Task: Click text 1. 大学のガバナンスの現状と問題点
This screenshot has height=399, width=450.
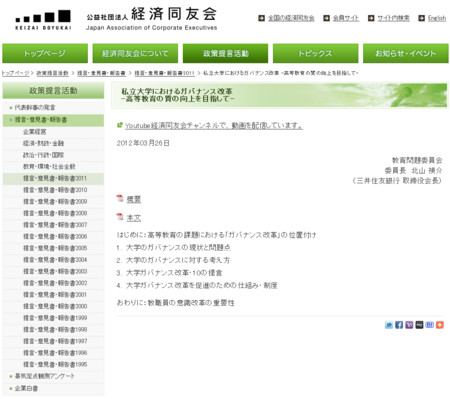Action: tap(173, 248)
